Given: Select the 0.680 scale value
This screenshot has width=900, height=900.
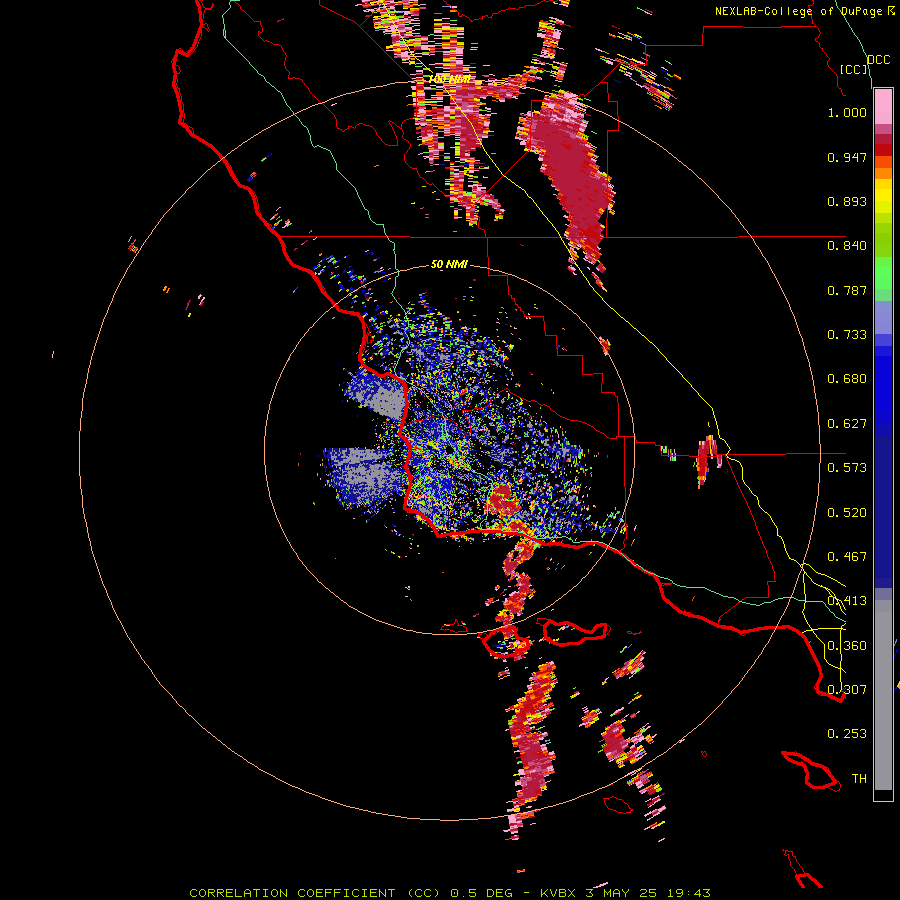Looking at the screenshot, I should coord(847,379).
